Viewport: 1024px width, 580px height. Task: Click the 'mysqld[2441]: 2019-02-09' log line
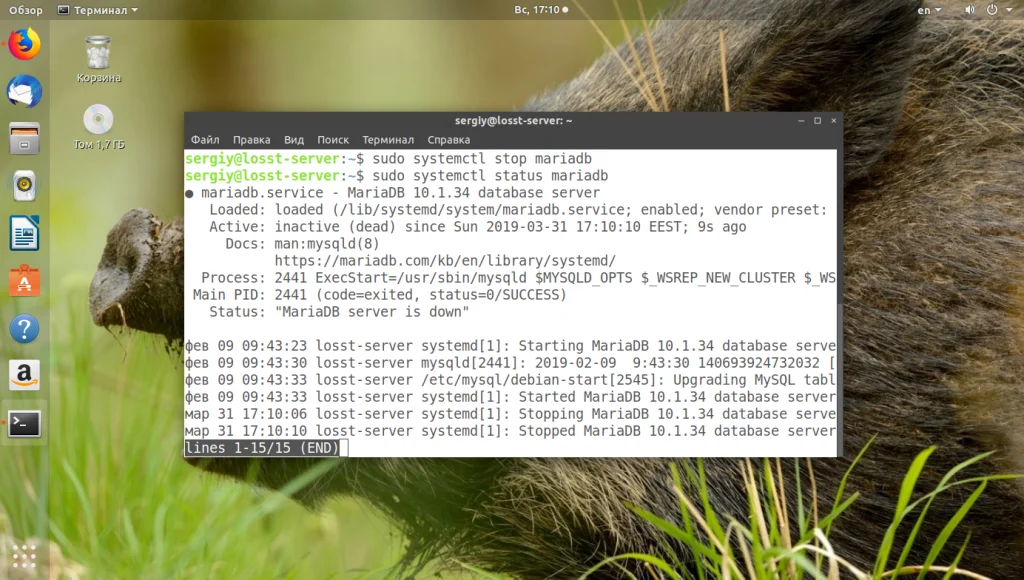pos(510,363)
